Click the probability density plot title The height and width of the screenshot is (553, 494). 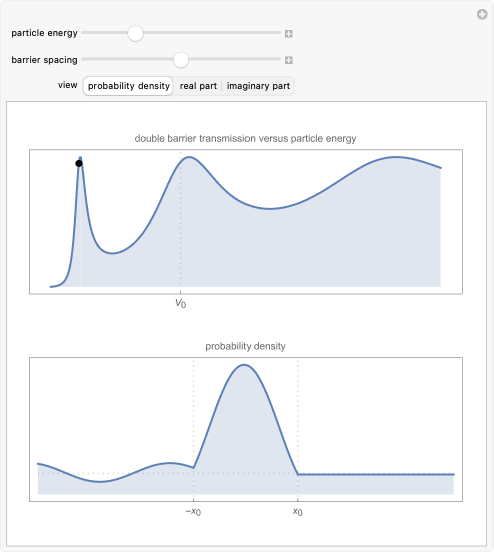245,346
